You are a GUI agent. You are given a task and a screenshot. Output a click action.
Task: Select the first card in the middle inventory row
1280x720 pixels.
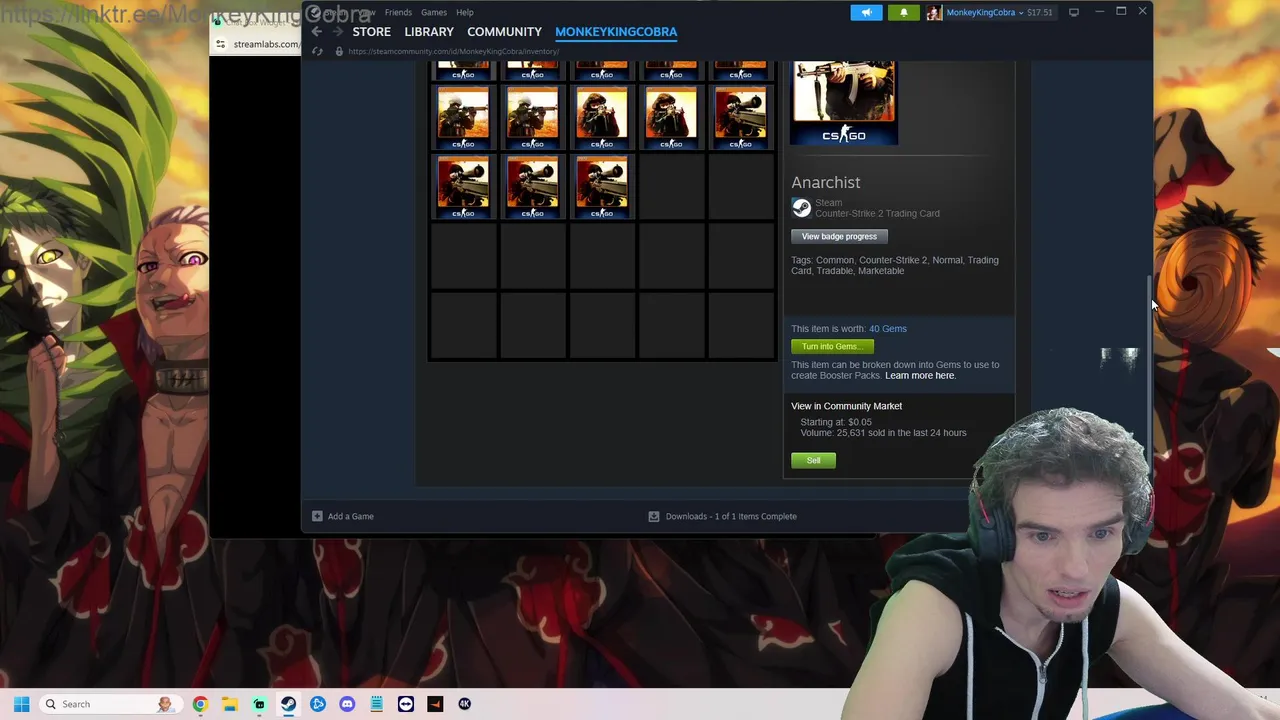tap(463, 117)
